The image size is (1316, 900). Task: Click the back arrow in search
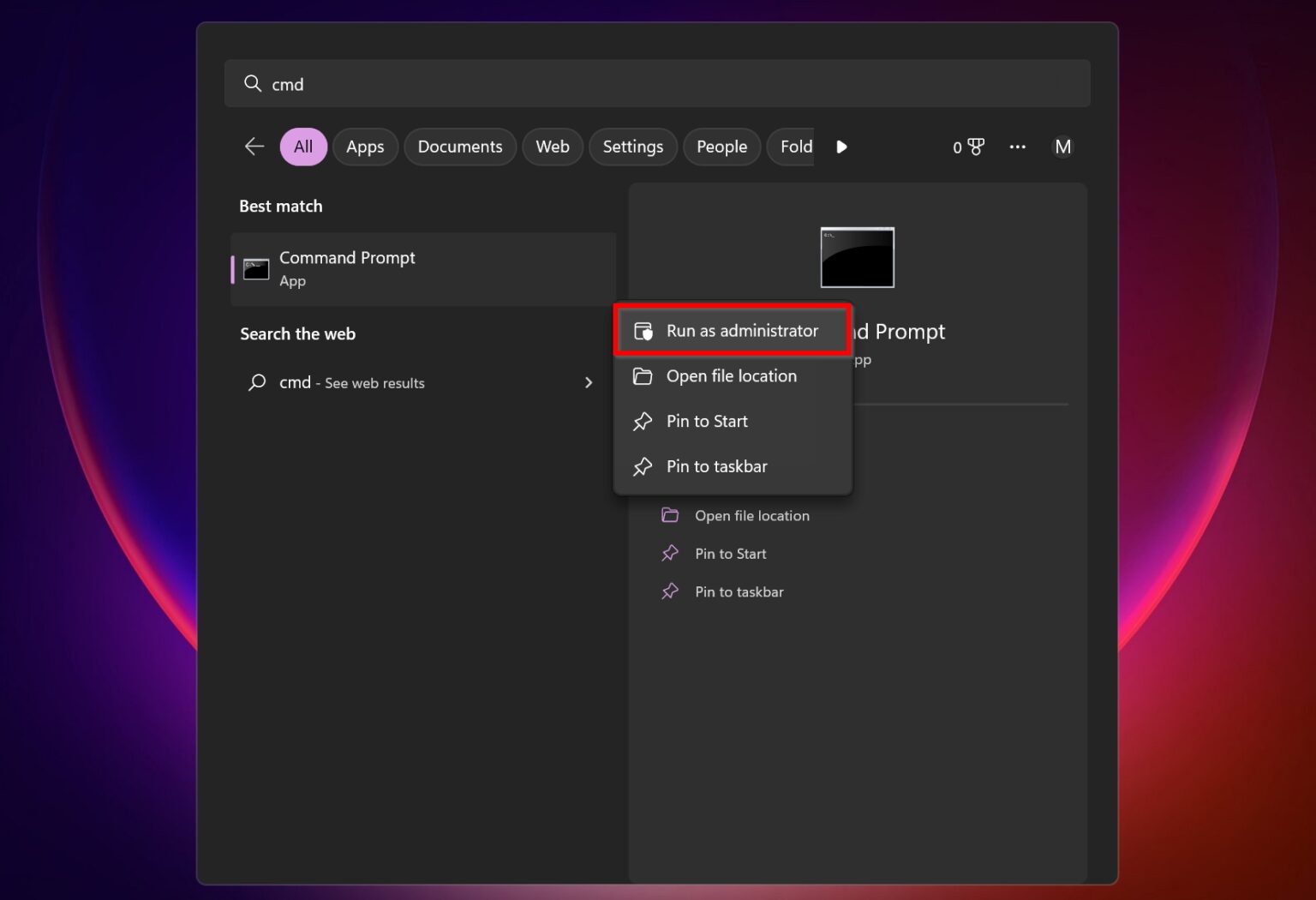click(x=254, y=147)
